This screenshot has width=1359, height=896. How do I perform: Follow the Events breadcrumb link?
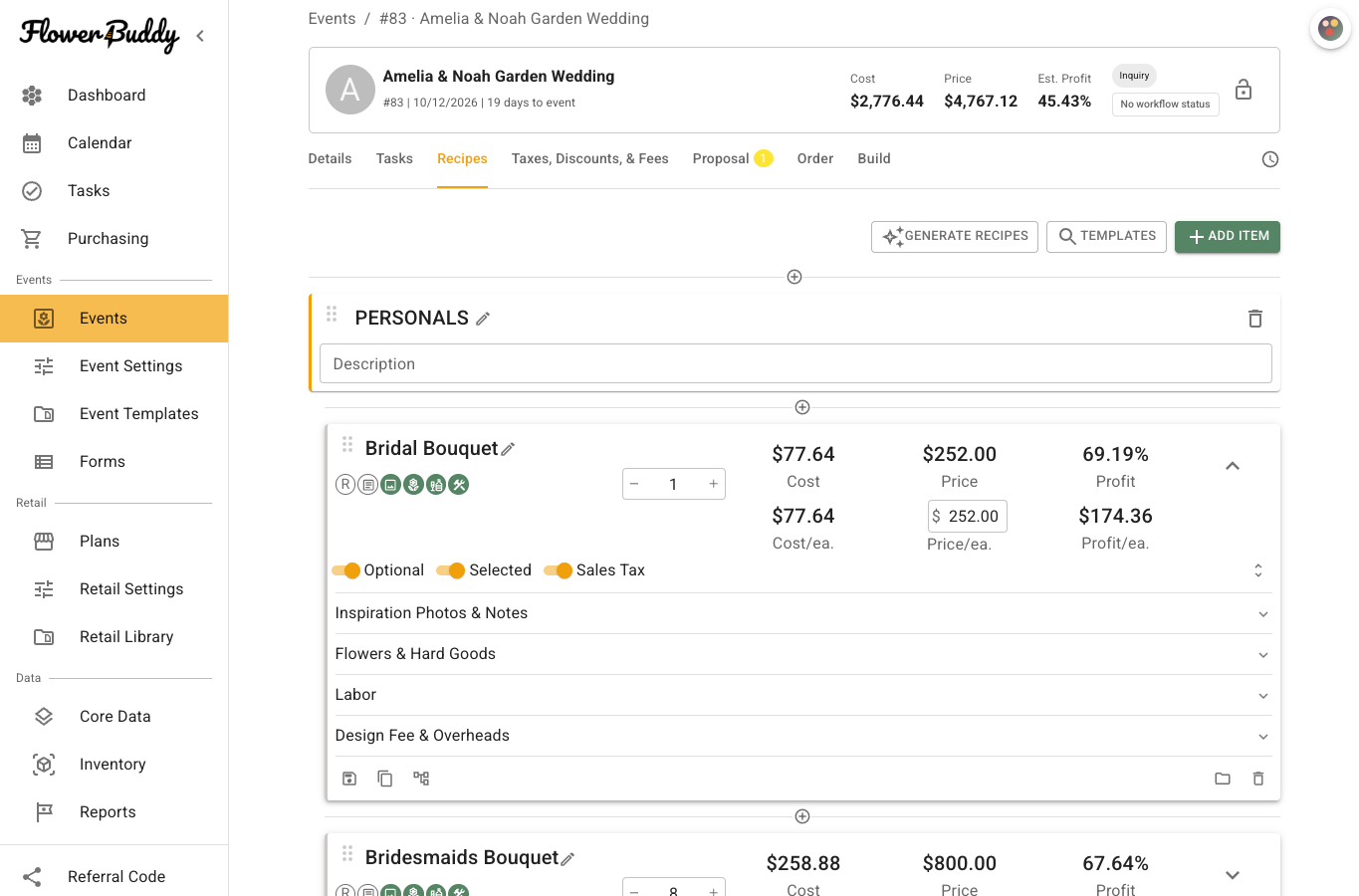(x=332, y=19)
